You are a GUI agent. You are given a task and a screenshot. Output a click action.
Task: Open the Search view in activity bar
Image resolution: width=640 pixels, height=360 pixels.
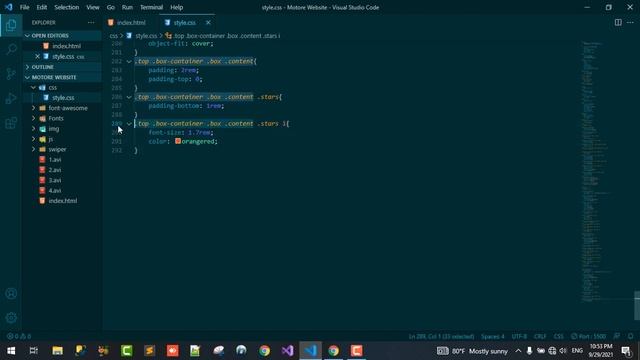(11, 49)
